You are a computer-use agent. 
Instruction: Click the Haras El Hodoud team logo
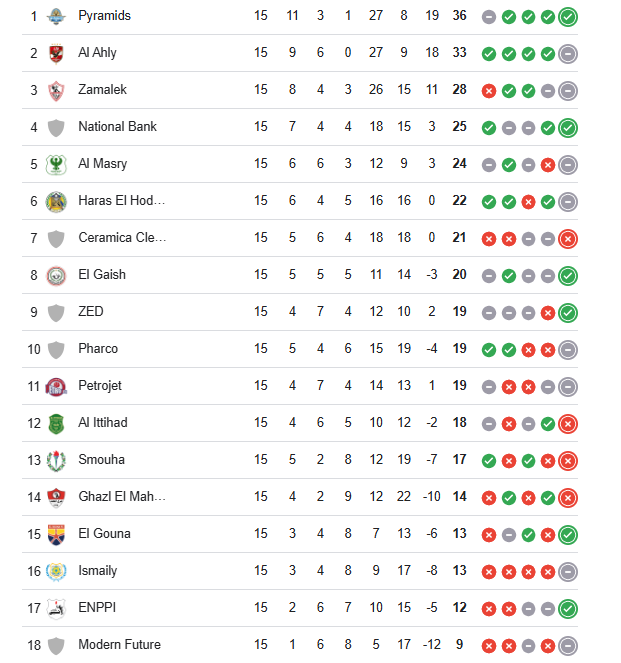(x=56, y=201)
